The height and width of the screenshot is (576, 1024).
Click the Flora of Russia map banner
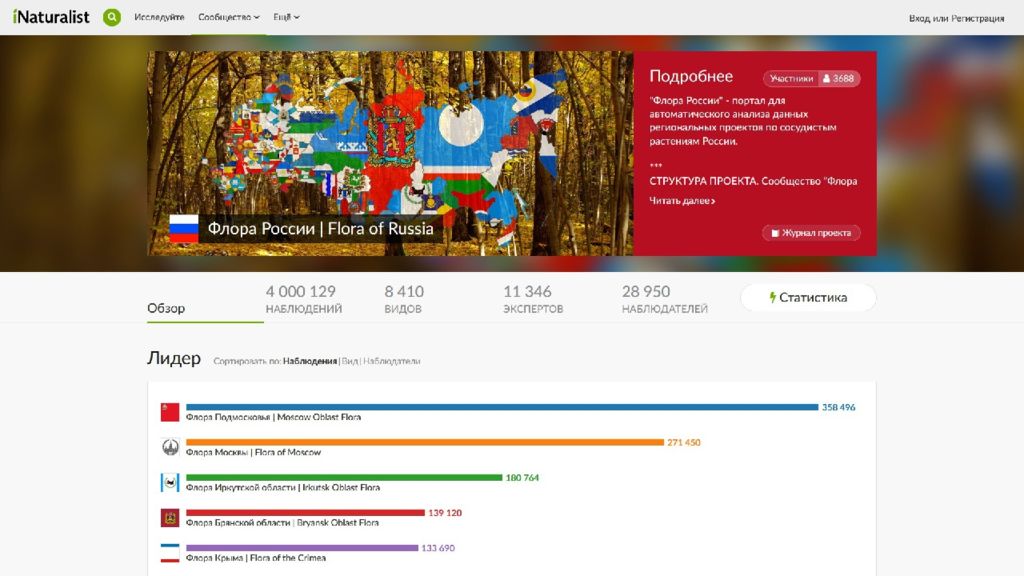[x=390, y=153]
